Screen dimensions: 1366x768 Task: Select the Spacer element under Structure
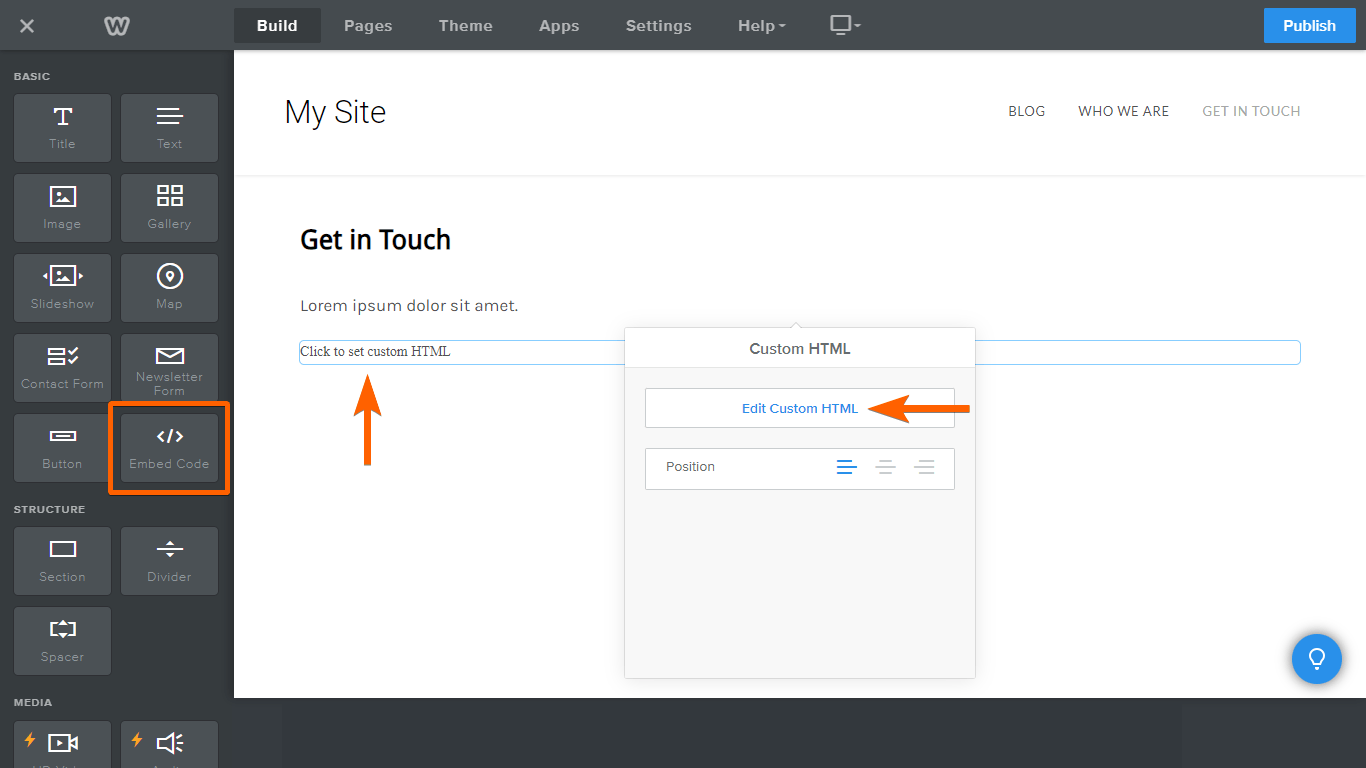click(x=62, y=640)
